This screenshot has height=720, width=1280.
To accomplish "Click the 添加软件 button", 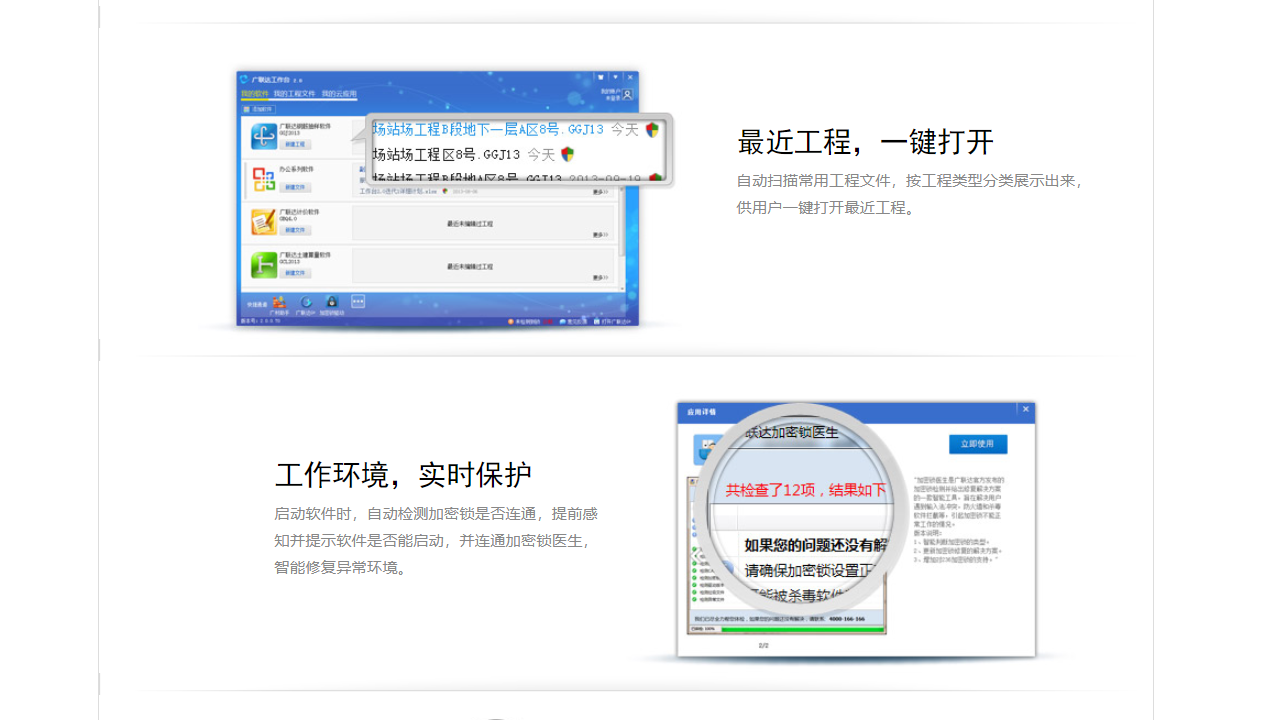I will [259, 109].
